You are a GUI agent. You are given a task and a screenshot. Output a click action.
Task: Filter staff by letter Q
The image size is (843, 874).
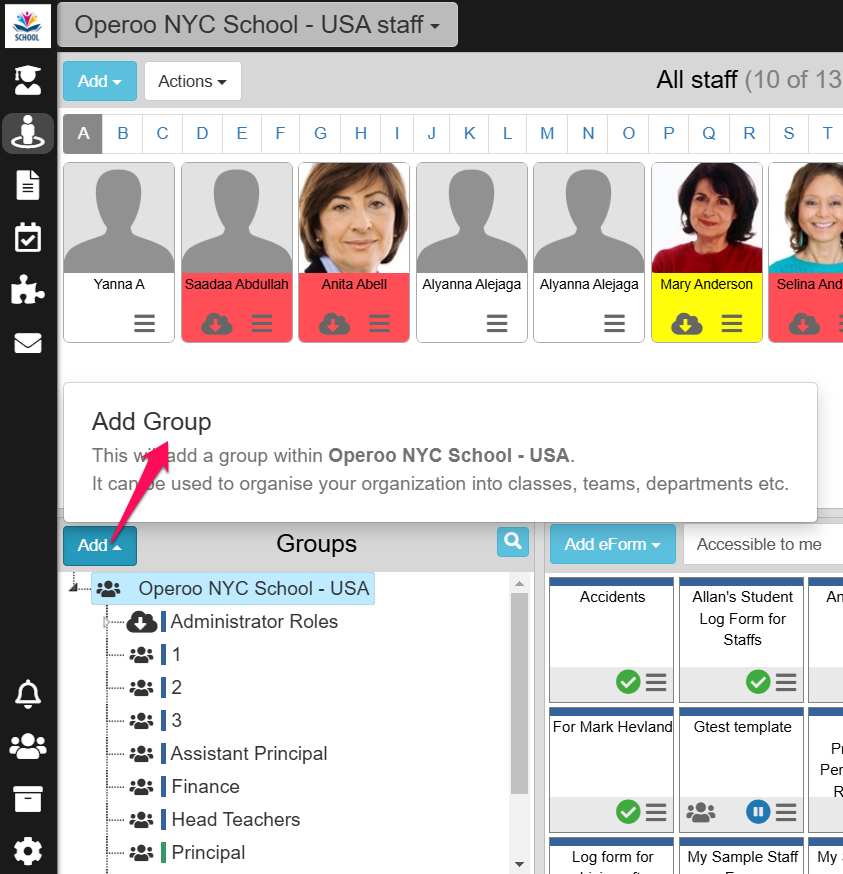tap(709, 134)
